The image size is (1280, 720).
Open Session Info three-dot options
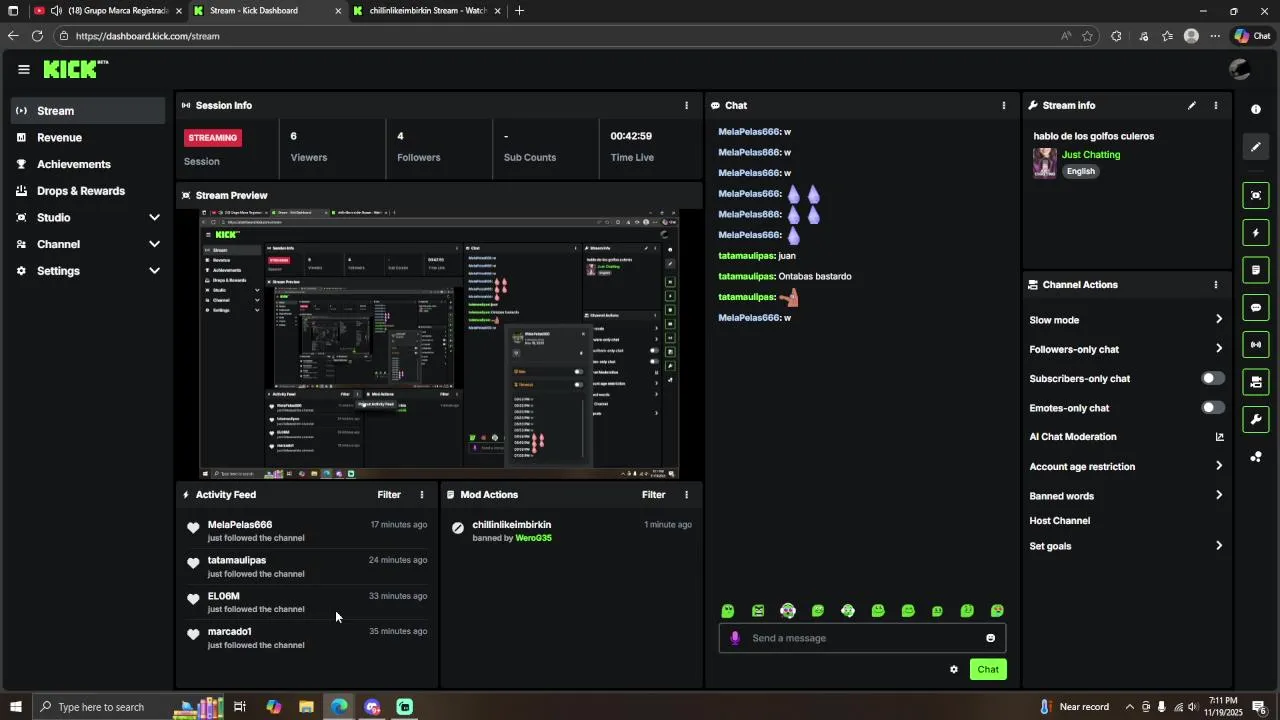686,105
